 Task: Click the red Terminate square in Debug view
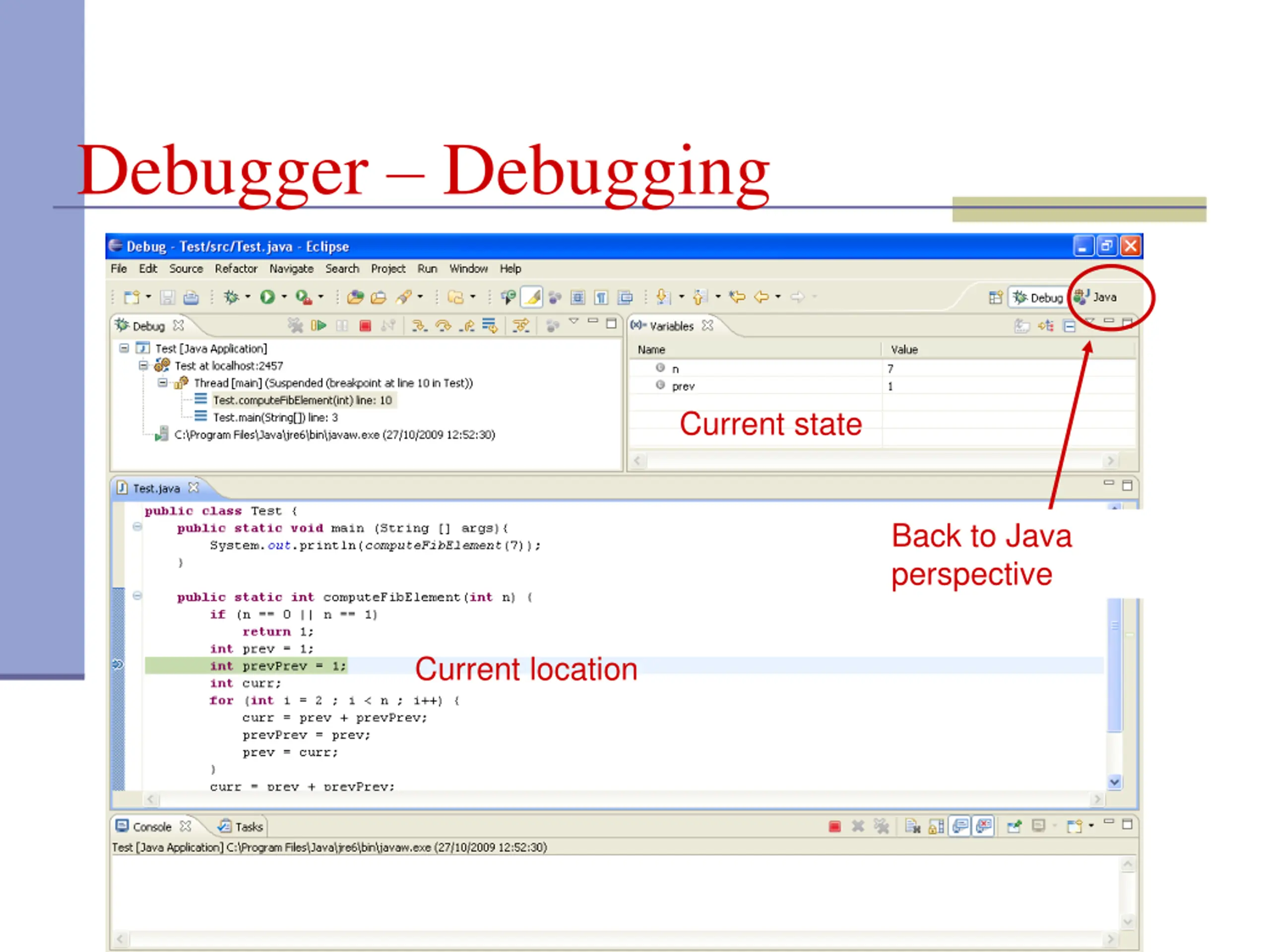click(365, 326)
